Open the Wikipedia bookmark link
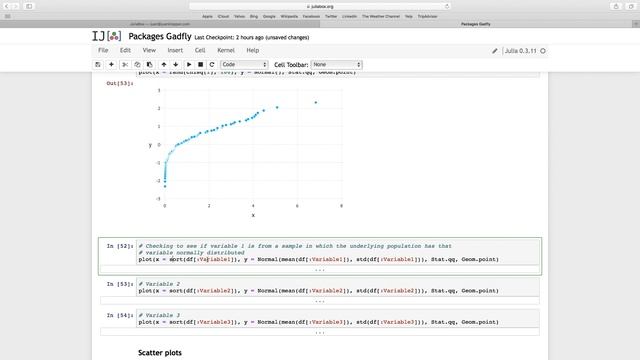This screenshot has width=640, height=360. click(289, 16)
